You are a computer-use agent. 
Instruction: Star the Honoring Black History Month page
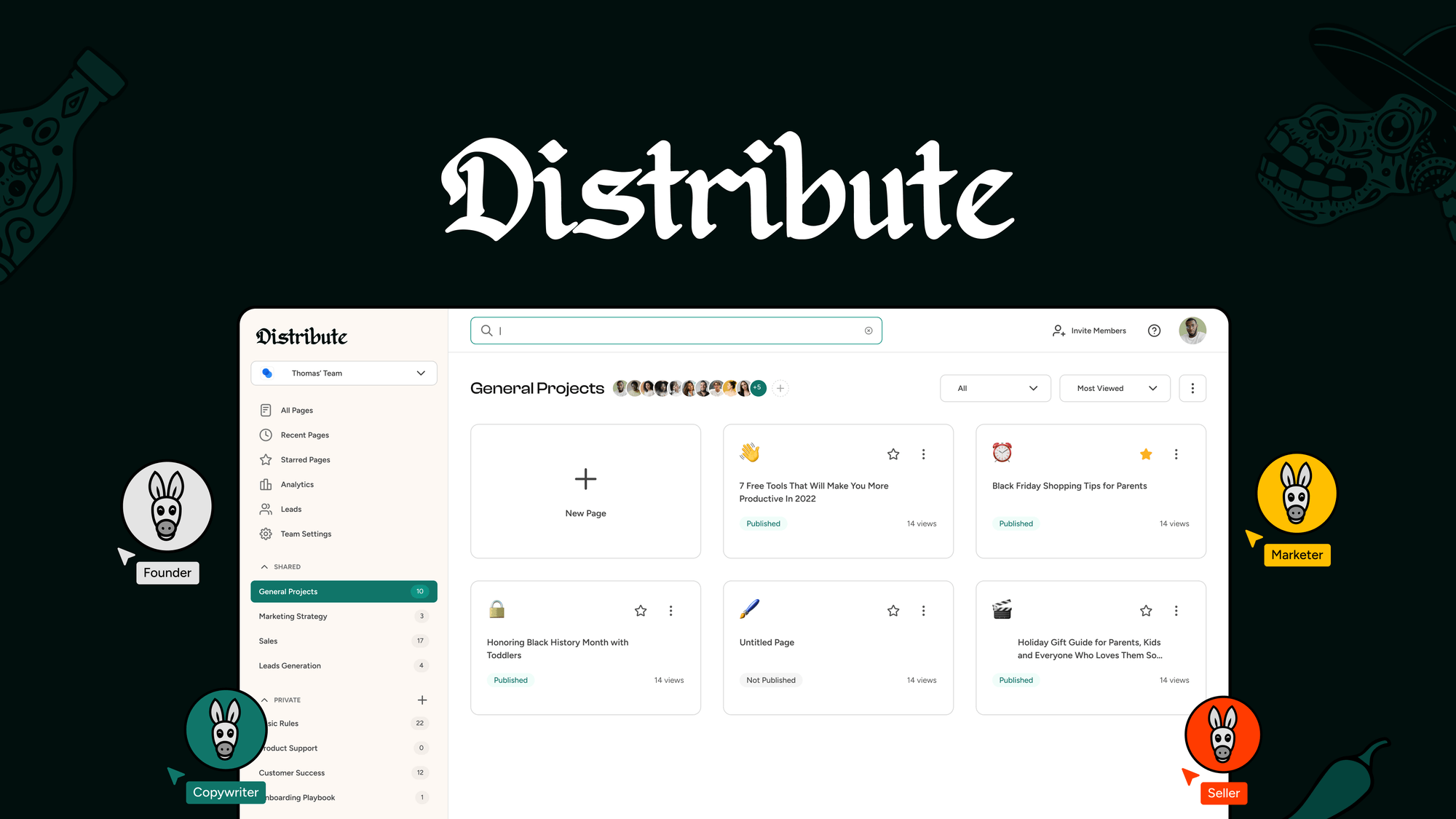[x=640, y=611]
